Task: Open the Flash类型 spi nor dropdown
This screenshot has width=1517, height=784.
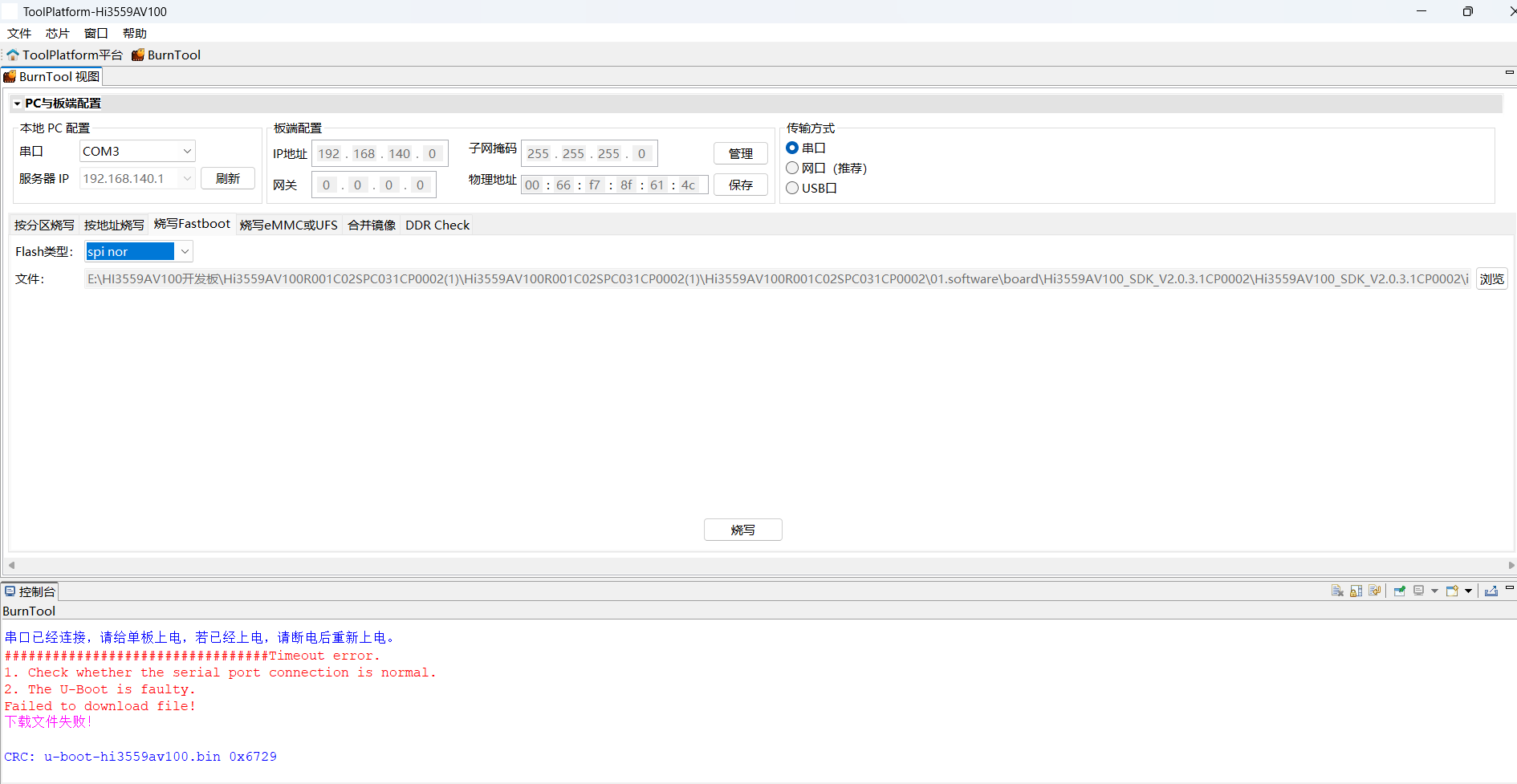Action: [x=185, y=251]
